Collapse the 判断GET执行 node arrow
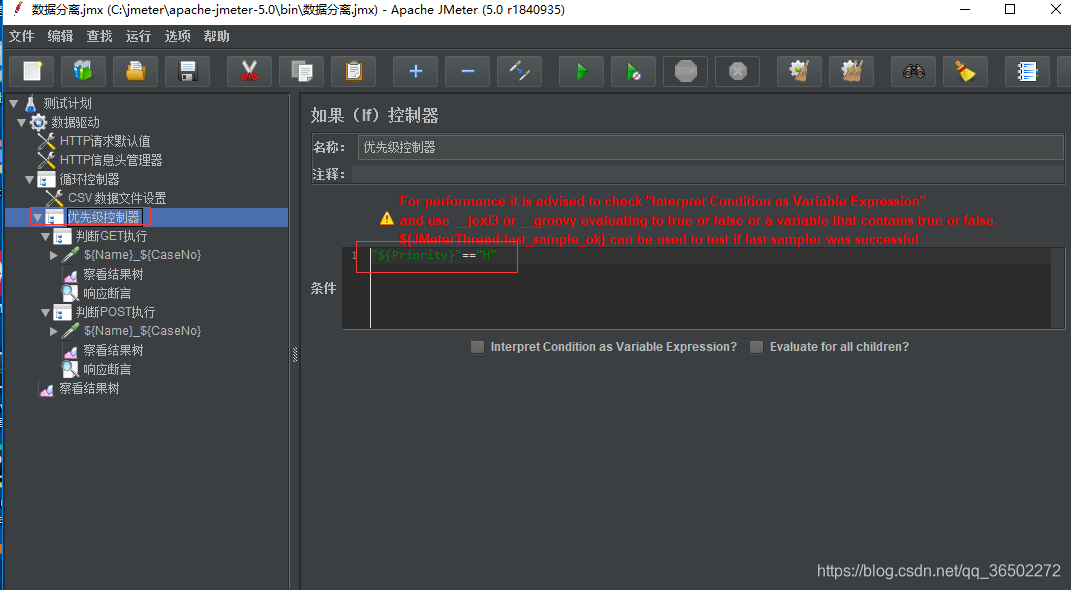1071x590 pixels. tap(46, 237)
